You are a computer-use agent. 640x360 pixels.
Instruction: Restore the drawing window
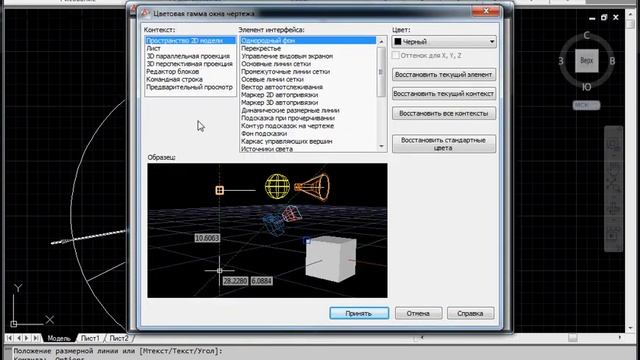(x=604, y=17)
